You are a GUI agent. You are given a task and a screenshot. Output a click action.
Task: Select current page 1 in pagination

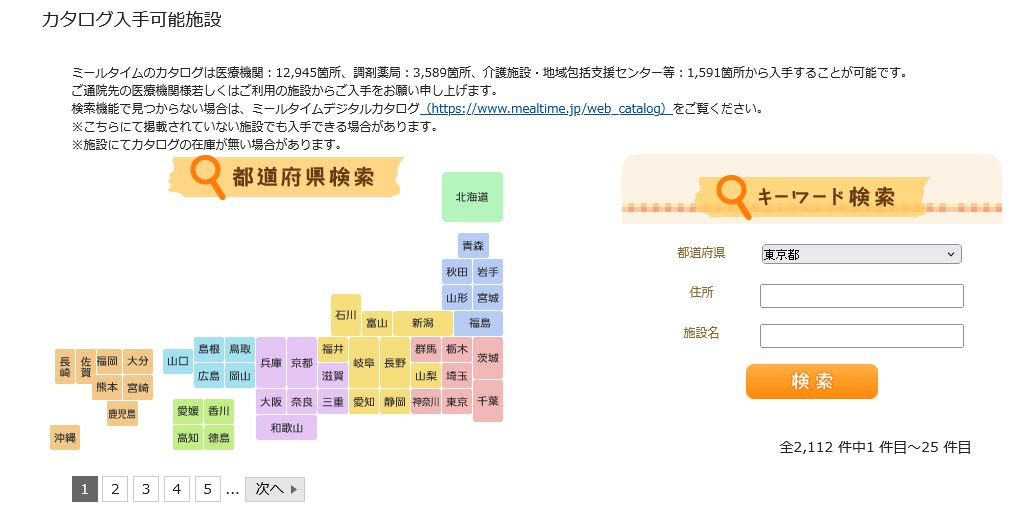pyautogui.click(x=85, y=489)
